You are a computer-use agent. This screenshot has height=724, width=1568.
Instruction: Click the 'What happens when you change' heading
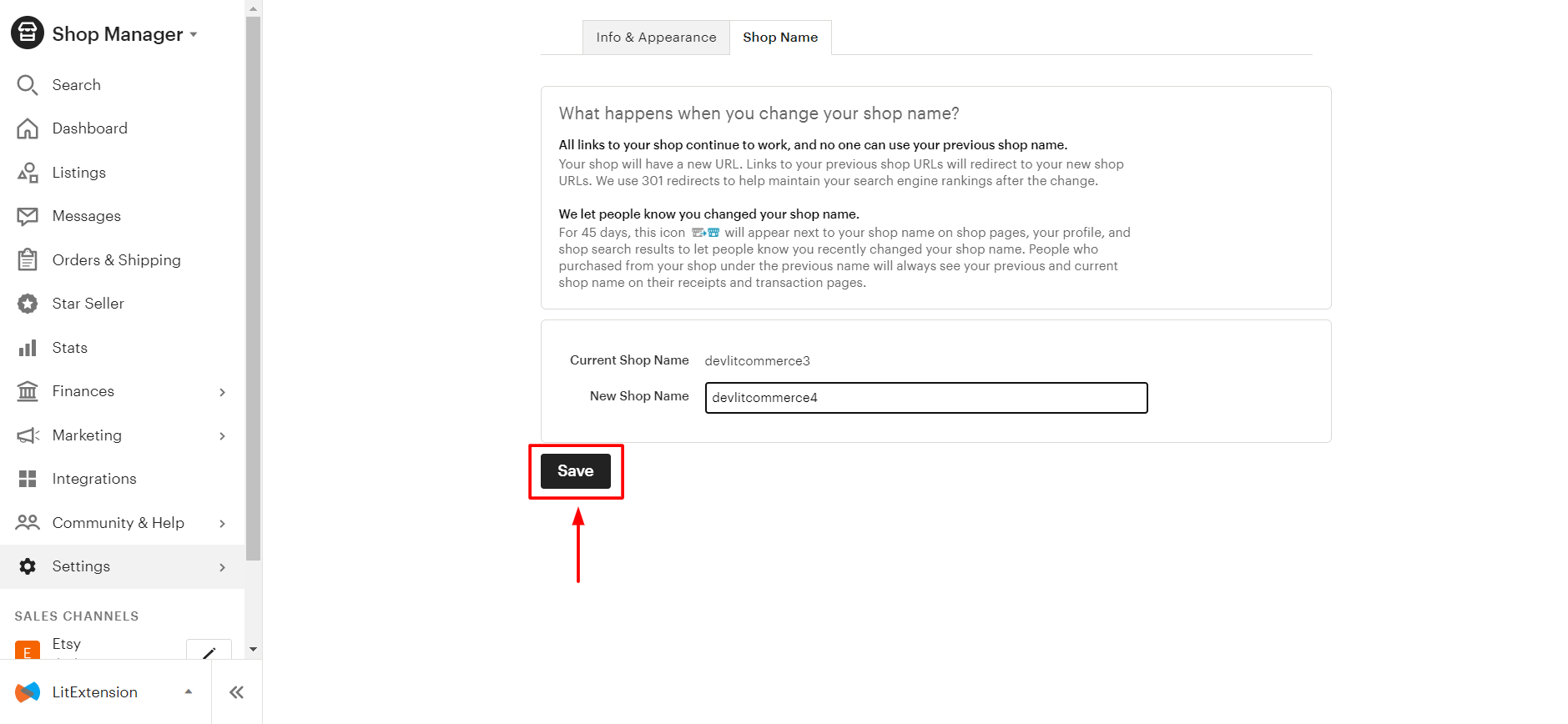point(759,113)
